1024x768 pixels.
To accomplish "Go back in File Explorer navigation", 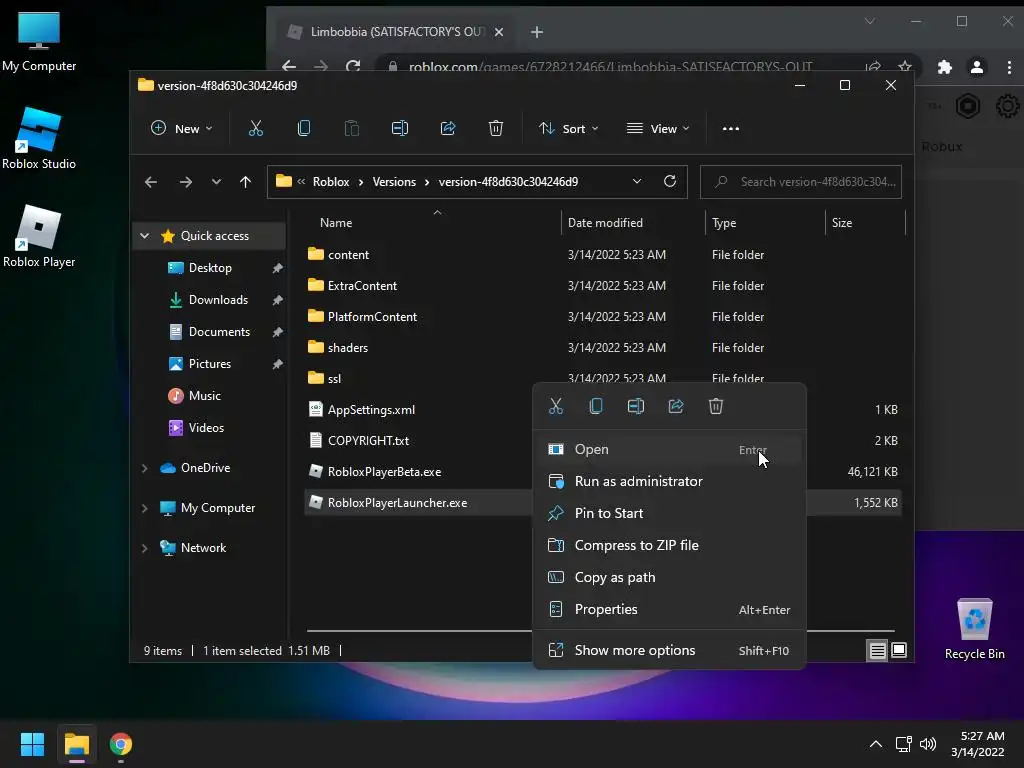I will (x=151, y=182).
